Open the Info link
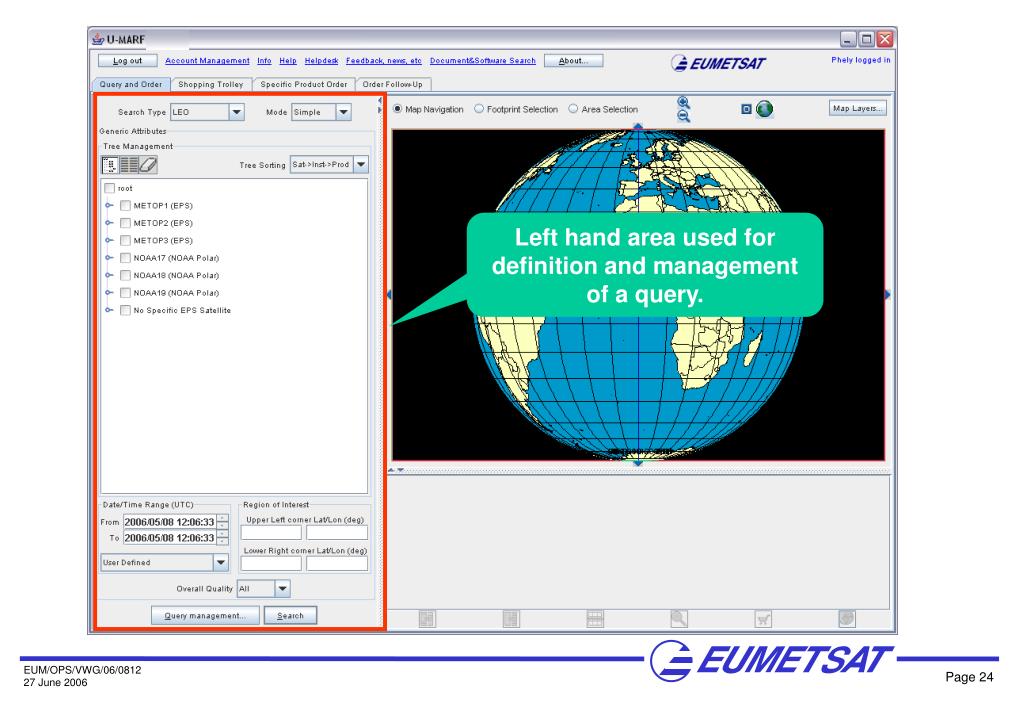Image resolution: width=1023 pixels, height=708 pixels. coord(264,61)
